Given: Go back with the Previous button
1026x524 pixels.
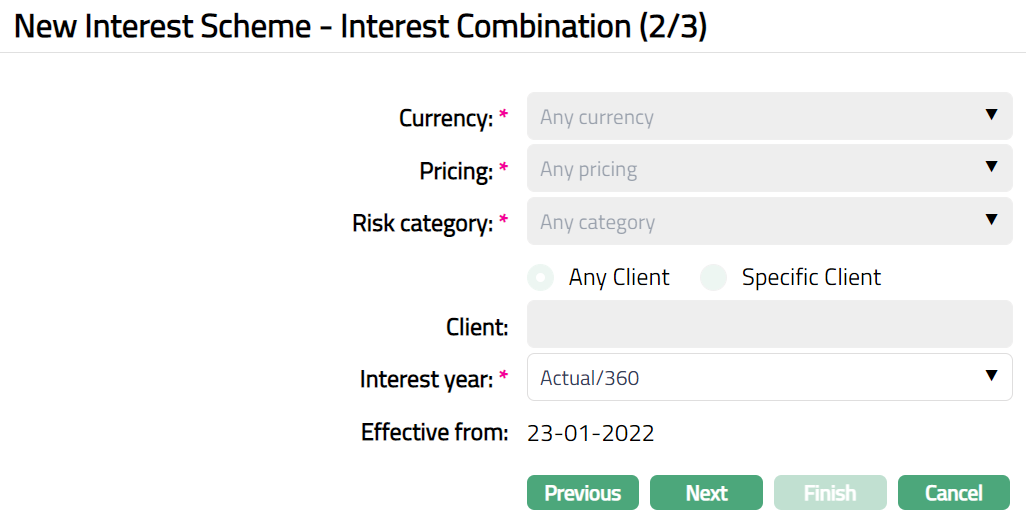Looking at the screenshot, I should [582, 493].
